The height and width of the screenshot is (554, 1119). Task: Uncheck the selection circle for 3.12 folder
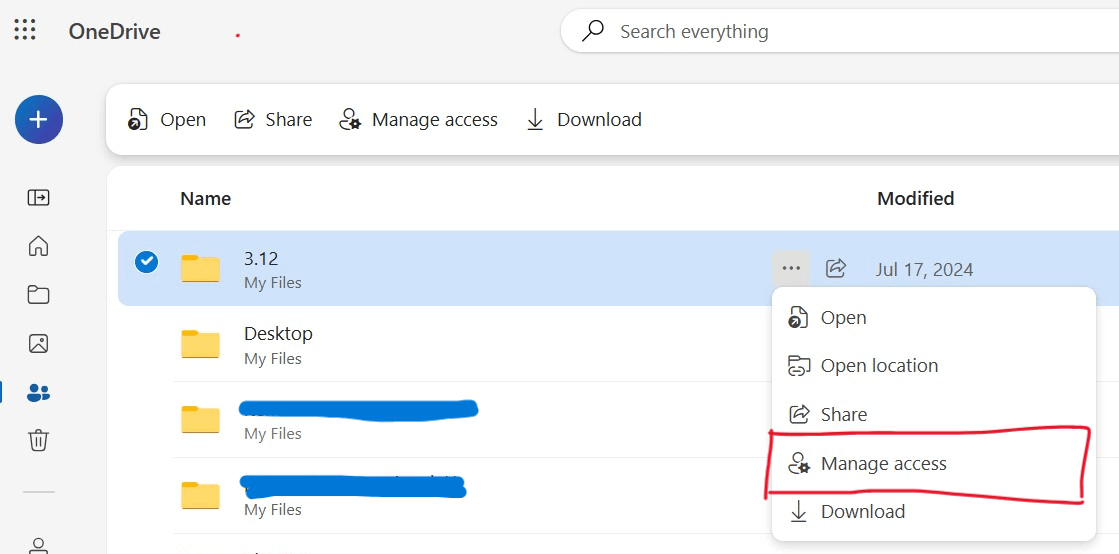pos(146,262)
